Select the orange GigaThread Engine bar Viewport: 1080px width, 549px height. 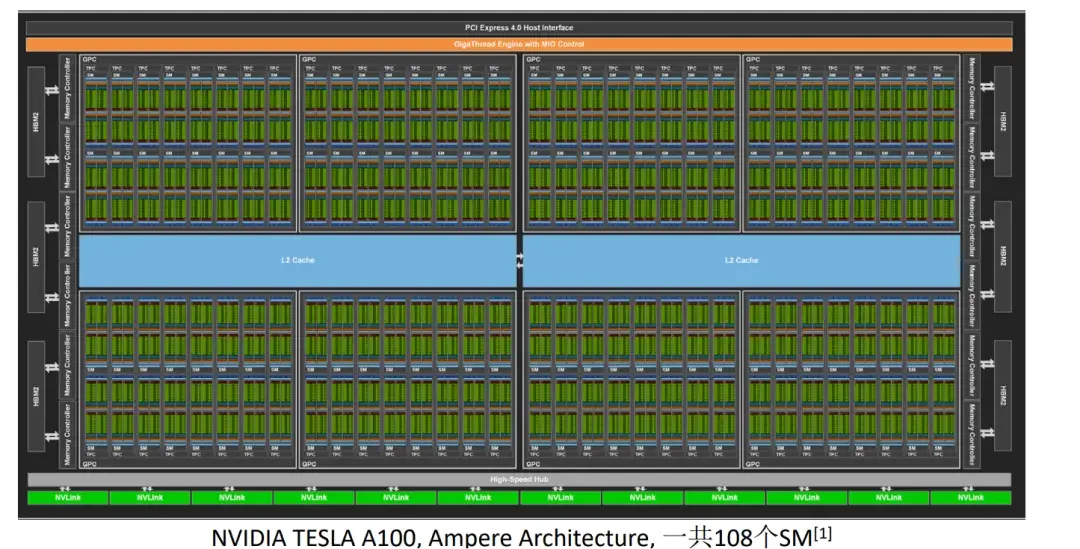pos(519,45)
